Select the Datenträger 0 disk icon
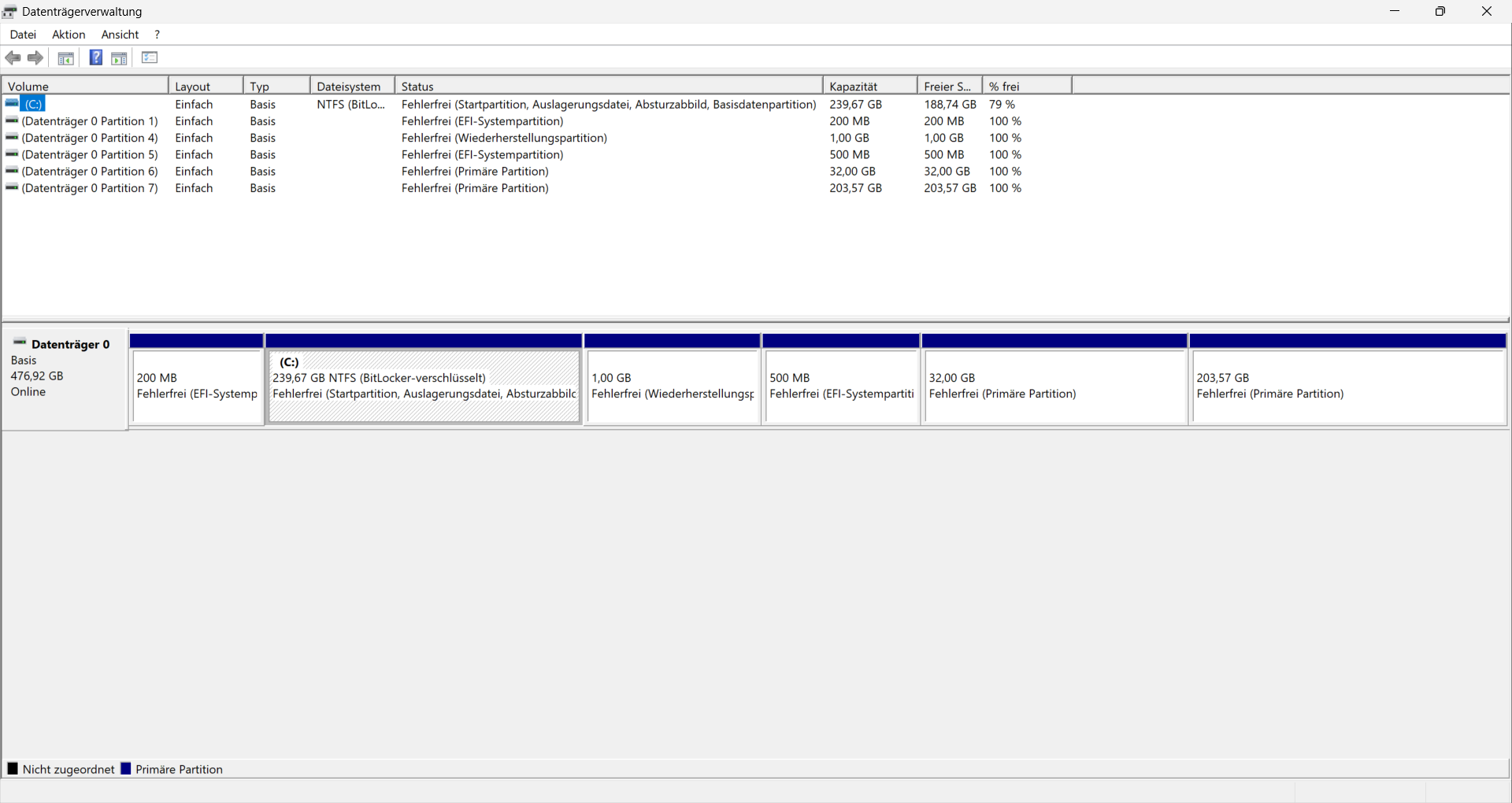 tap(19, 340)
